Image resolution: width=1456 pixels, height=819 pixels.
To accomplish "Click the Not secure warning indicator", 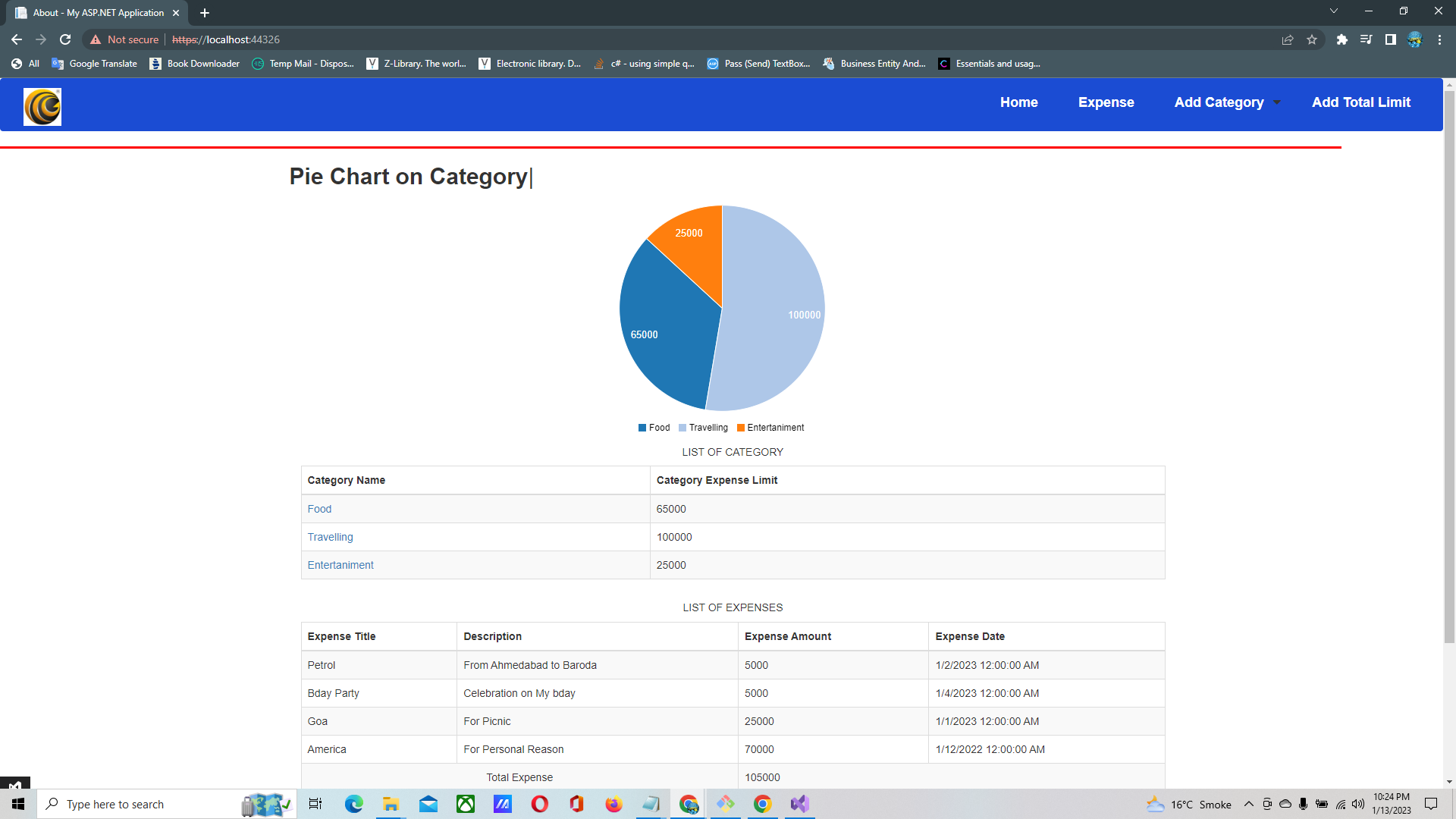I will pyautogui.click(x=124, y=39).
